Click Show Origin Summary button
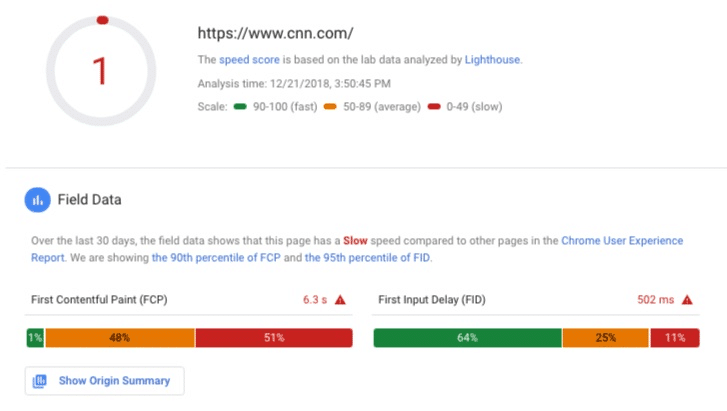The image size is (727, 411). click(x=105, y=381)
